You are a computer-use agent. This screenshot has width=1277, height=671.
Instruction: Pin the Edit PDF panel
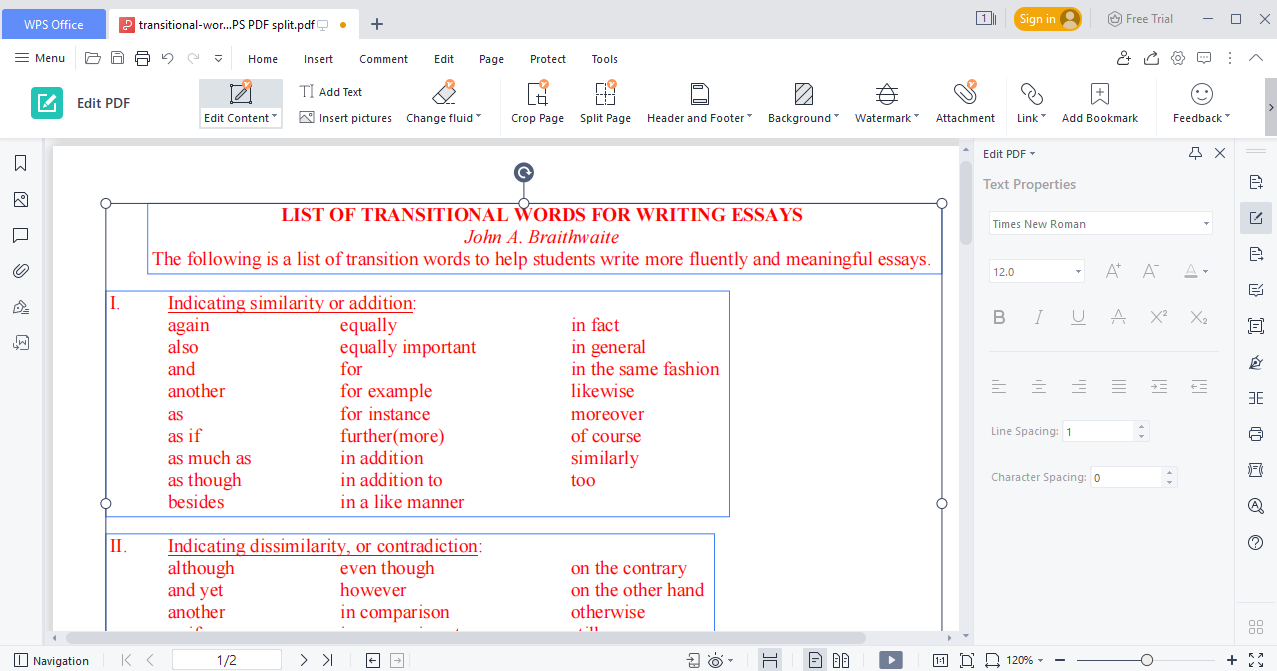1195,153
